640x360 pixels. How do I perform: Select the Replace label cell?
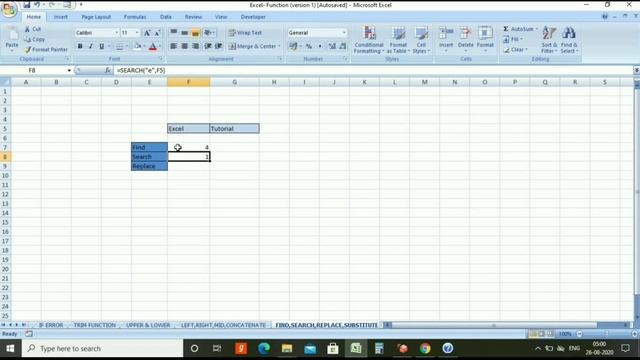point(149,166)
